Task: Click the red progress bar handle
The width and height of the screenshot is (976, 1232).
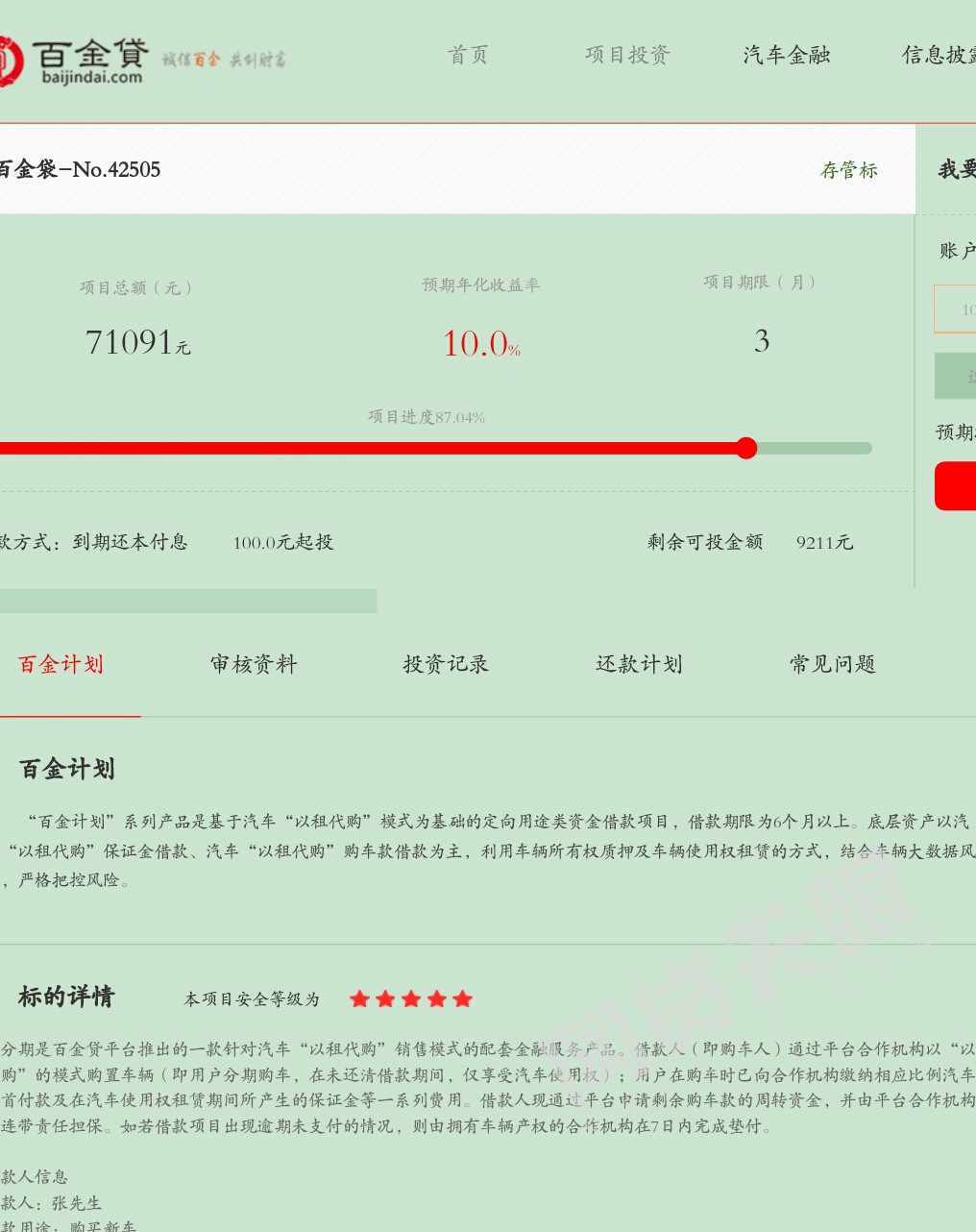Action: pyautogui.click(x=746, y=448)
